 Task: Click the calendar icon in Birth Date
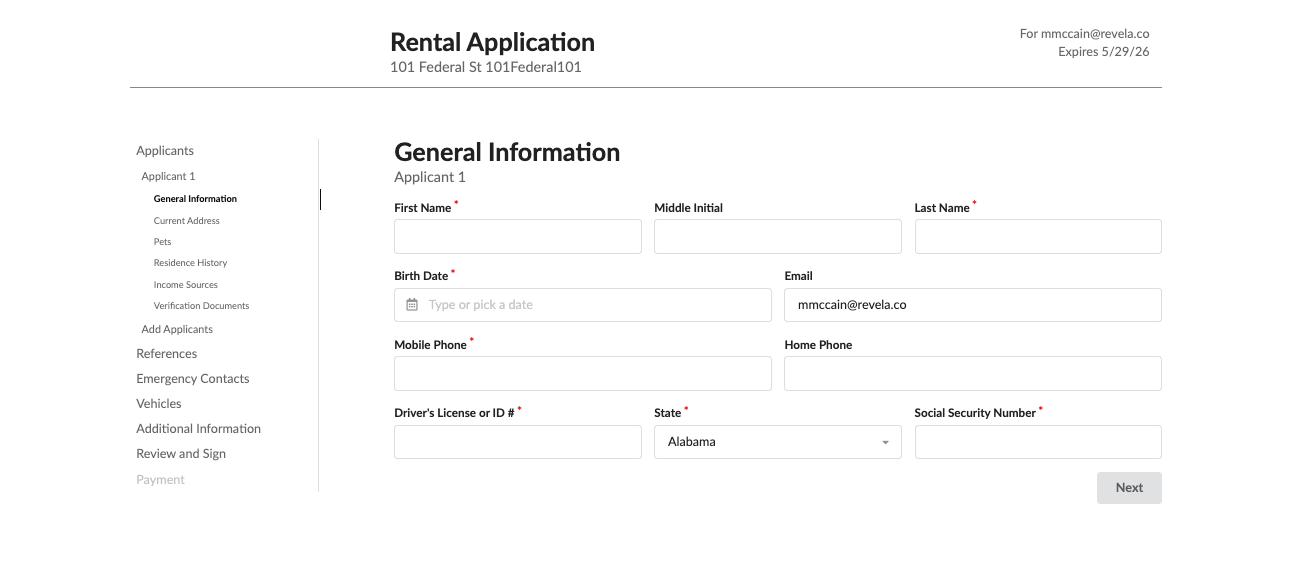point(412,305)
